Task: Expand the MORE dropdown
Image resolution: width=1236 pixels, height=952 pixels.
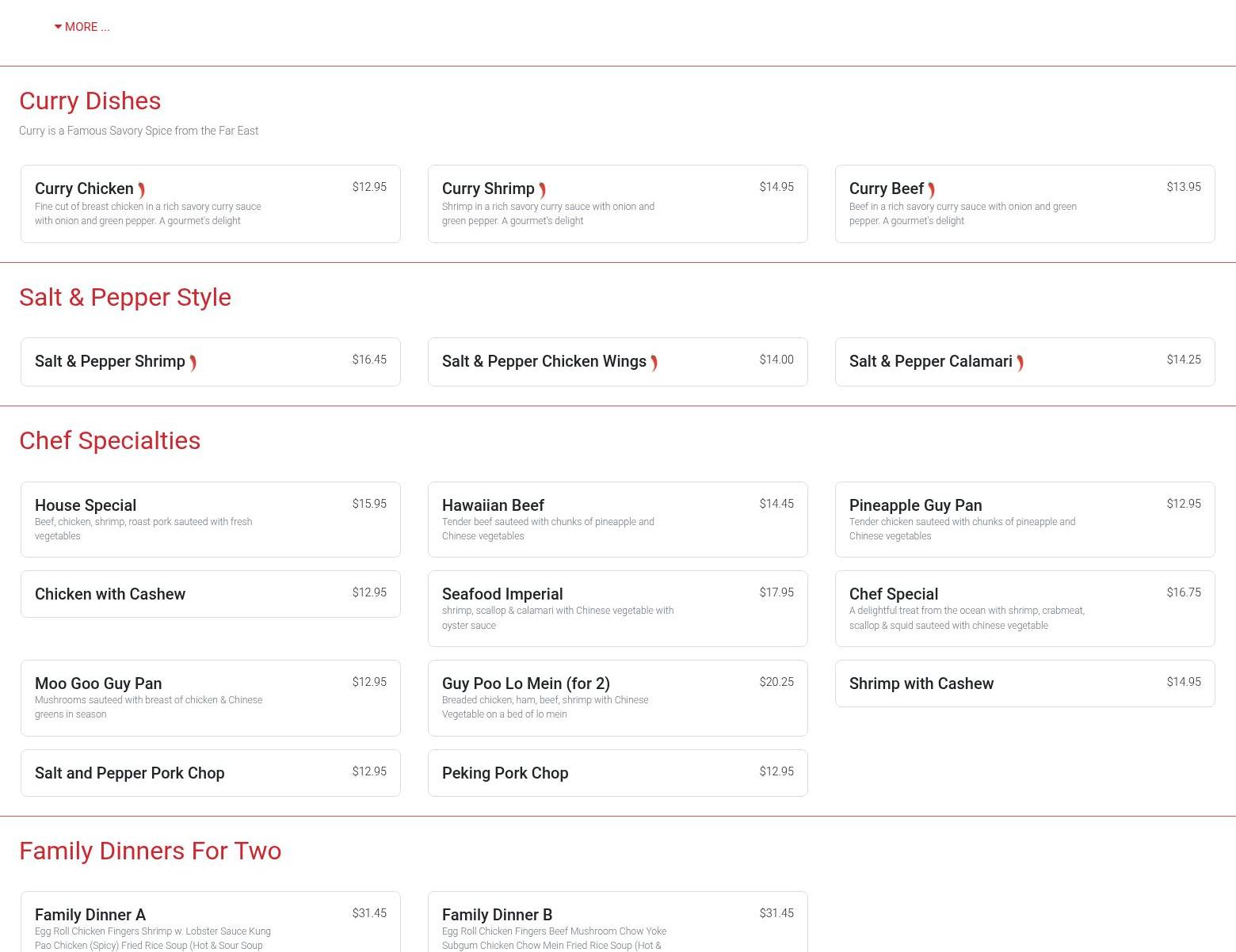Action: pyautogui.click(x=82, y=27)
